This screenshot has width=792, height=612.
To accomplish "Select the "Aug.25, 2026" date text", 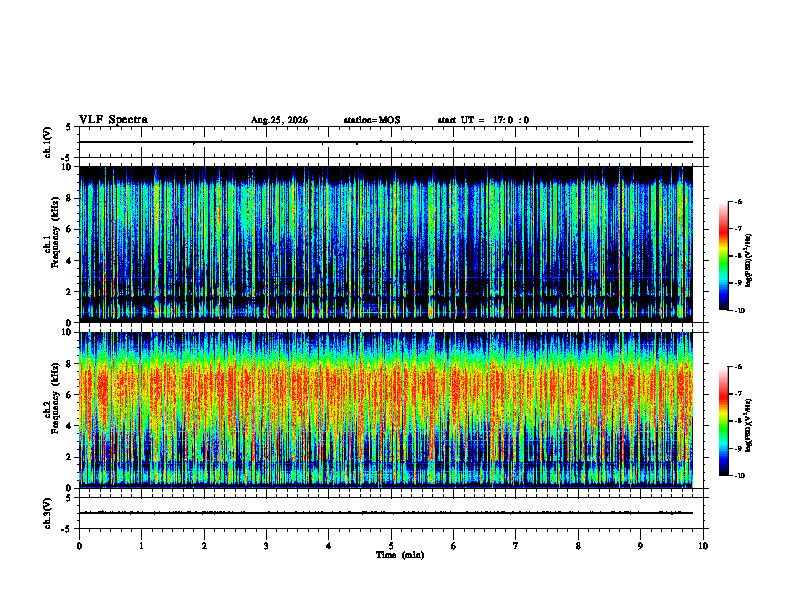I will click(x=279, y=120).
